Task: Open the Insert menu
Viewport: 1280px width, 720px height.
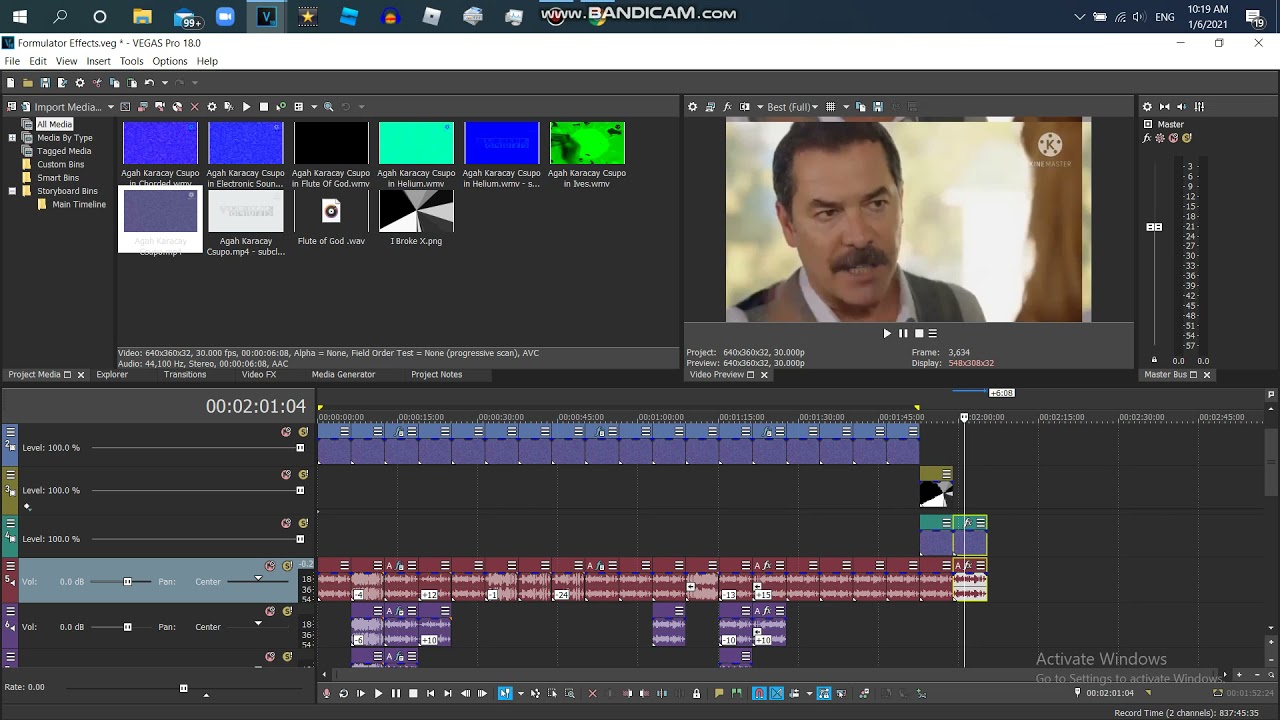Action: pyautogui.click(x=98, y=61)
